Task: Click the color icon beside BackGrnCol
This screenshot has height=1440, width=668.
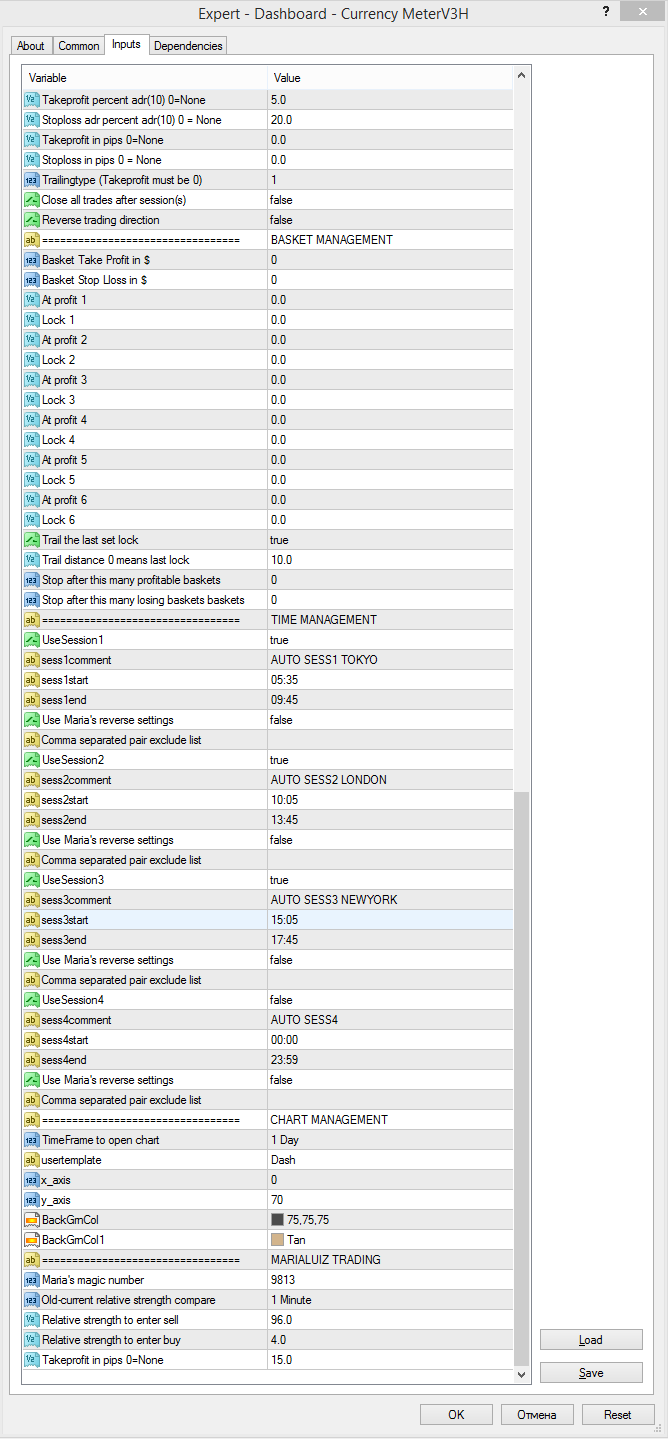Action: pyautogui.click(x=32, y=1220)
